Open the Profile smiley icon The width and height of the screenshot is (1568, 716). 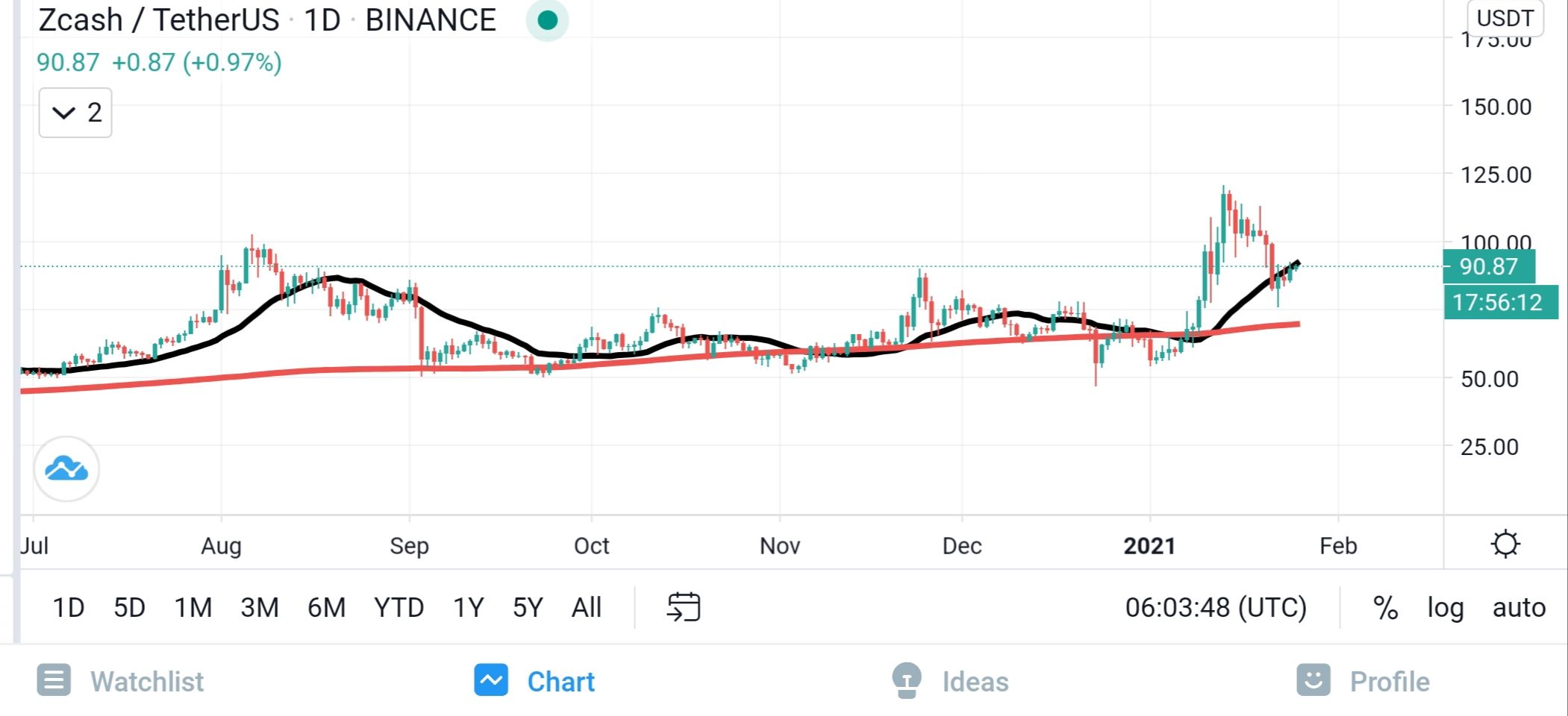[1314, 680]
